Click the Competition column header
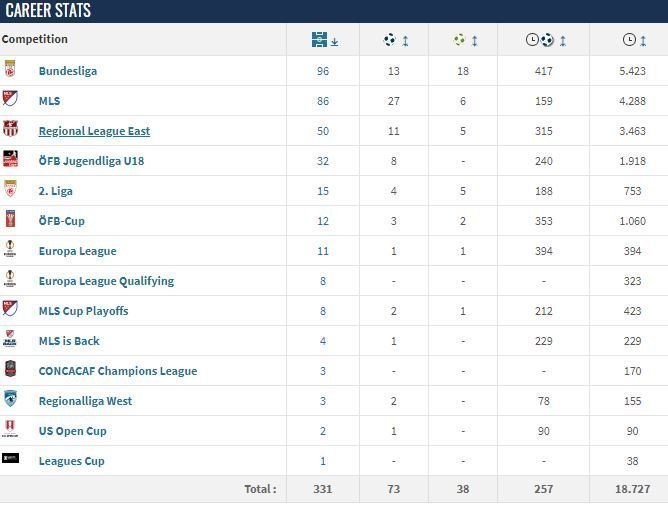This screenshot has width=668, height=508. [x=35, y=39]
